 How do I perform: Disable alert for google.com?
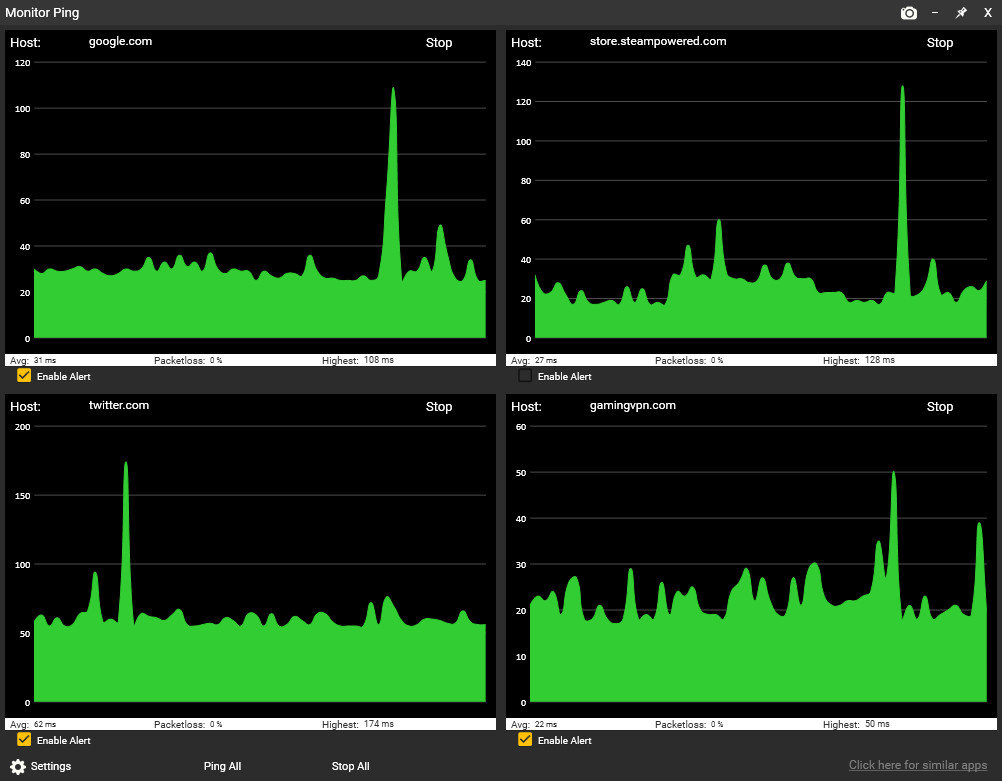point(24,376)
